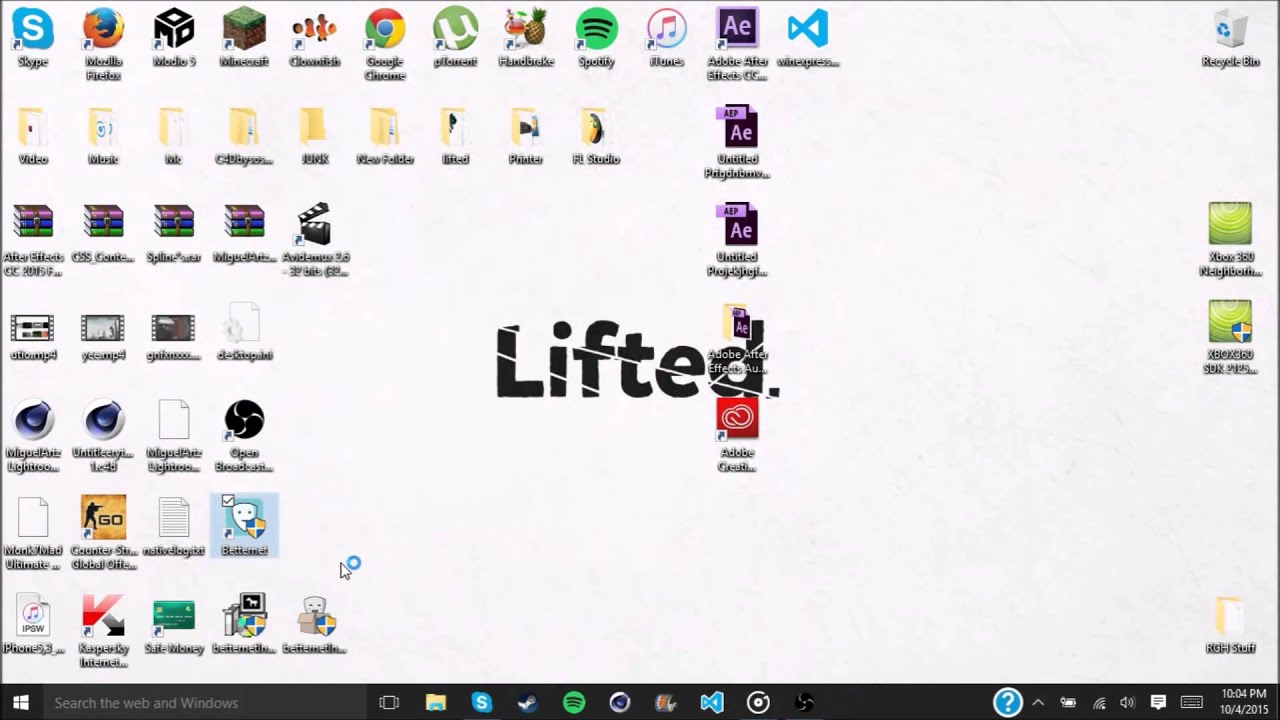
Task: Open the Action Center notifications icon
Action: coord(1158,703)
